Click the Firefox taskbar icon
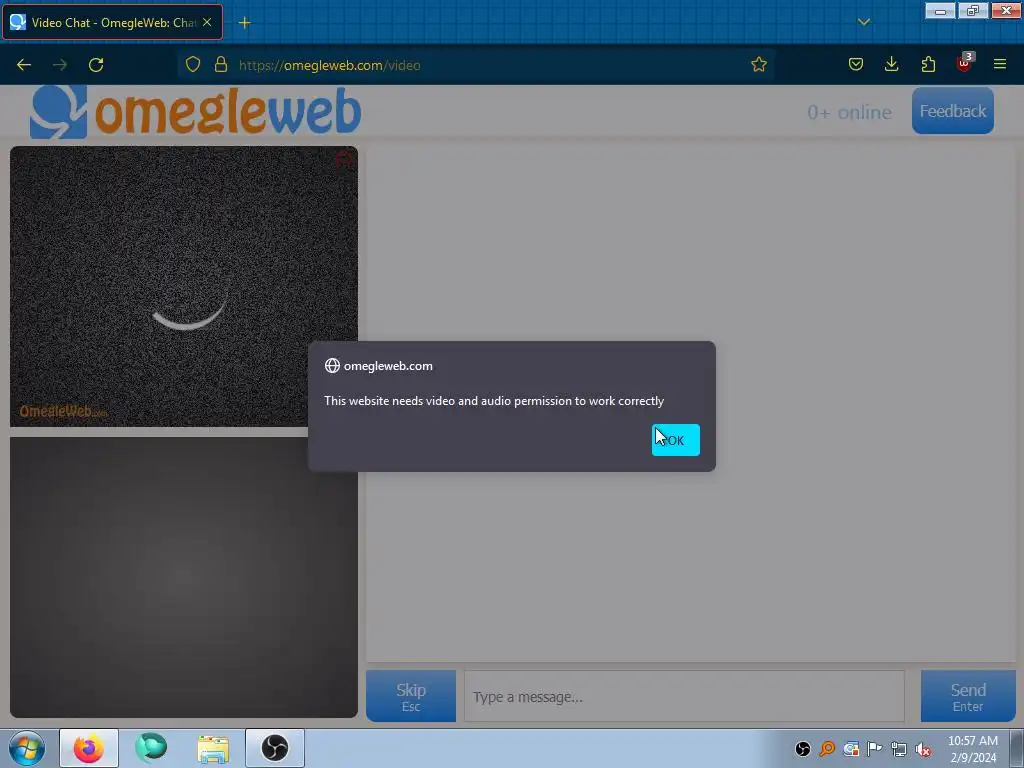 (89, 748)
